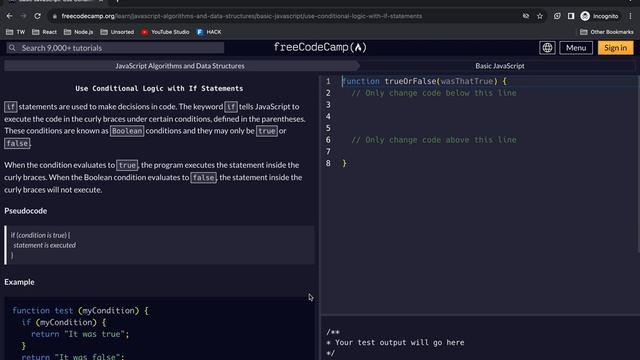The height and width of the screenshot is (360, 640).
Task: Click the freeCodeCamp logo
Action: (x=320, y=47)
